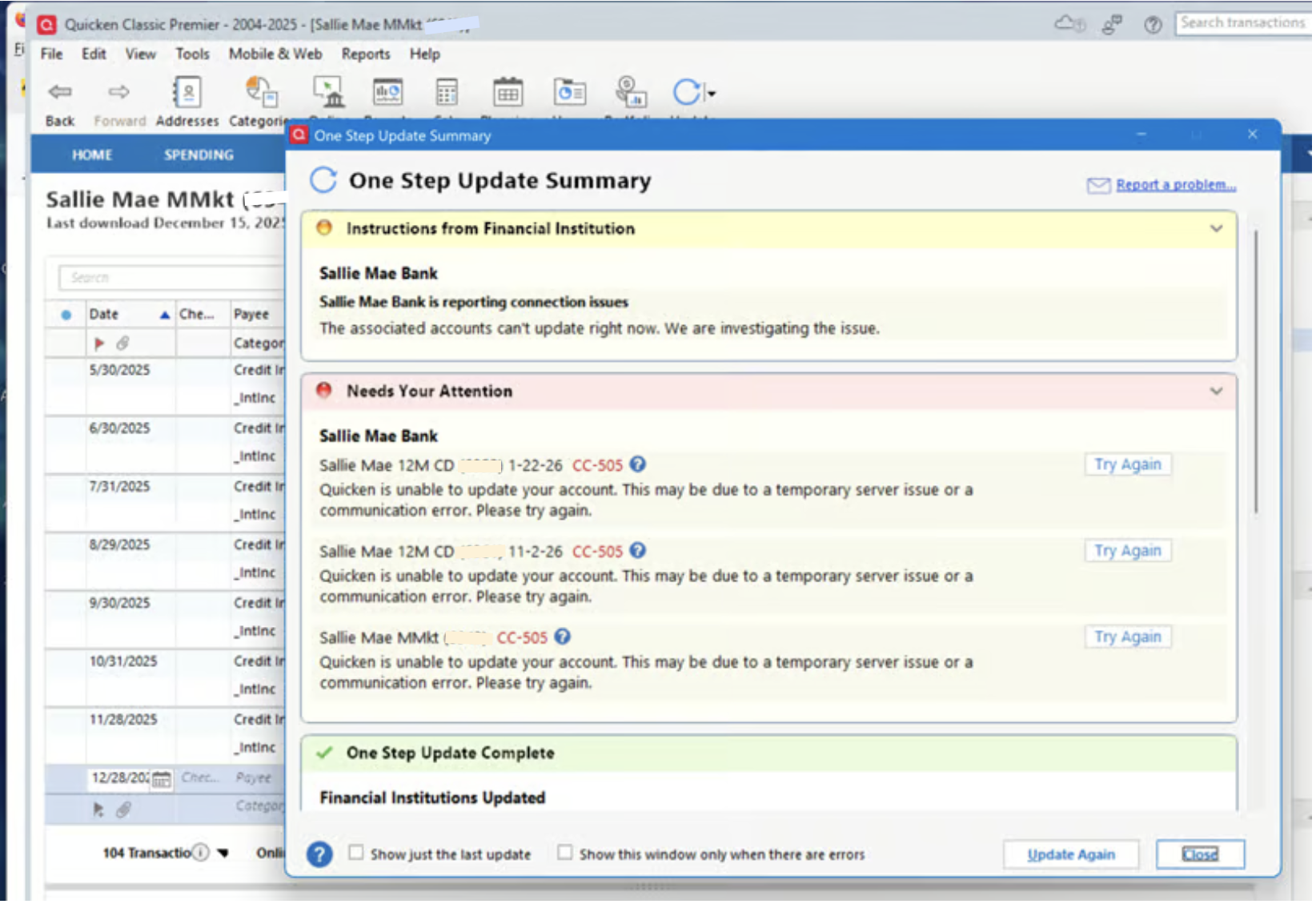Select the 10/31/2025 transaction date
This screenshot has width=1316, height=908.
123,662
